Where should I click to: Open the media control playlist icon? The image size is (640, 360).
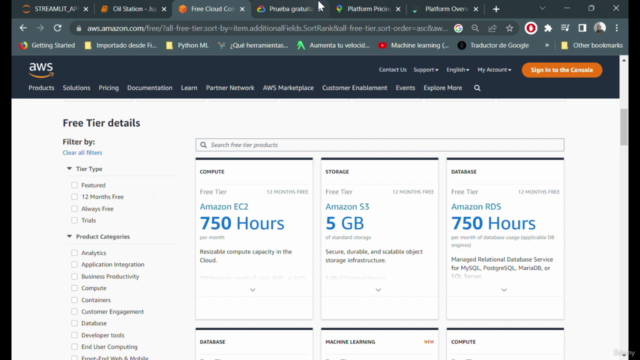(x=565, y=28)
